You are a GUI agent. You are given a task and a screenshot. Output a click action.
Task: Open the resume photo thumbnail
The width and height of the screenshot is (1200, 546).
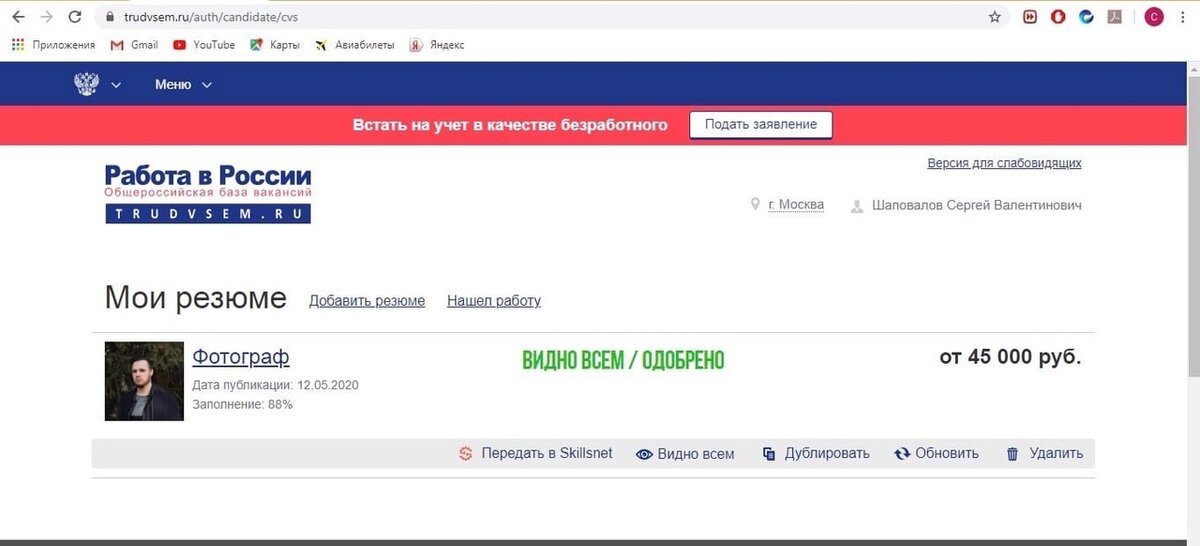pos(144,381)
